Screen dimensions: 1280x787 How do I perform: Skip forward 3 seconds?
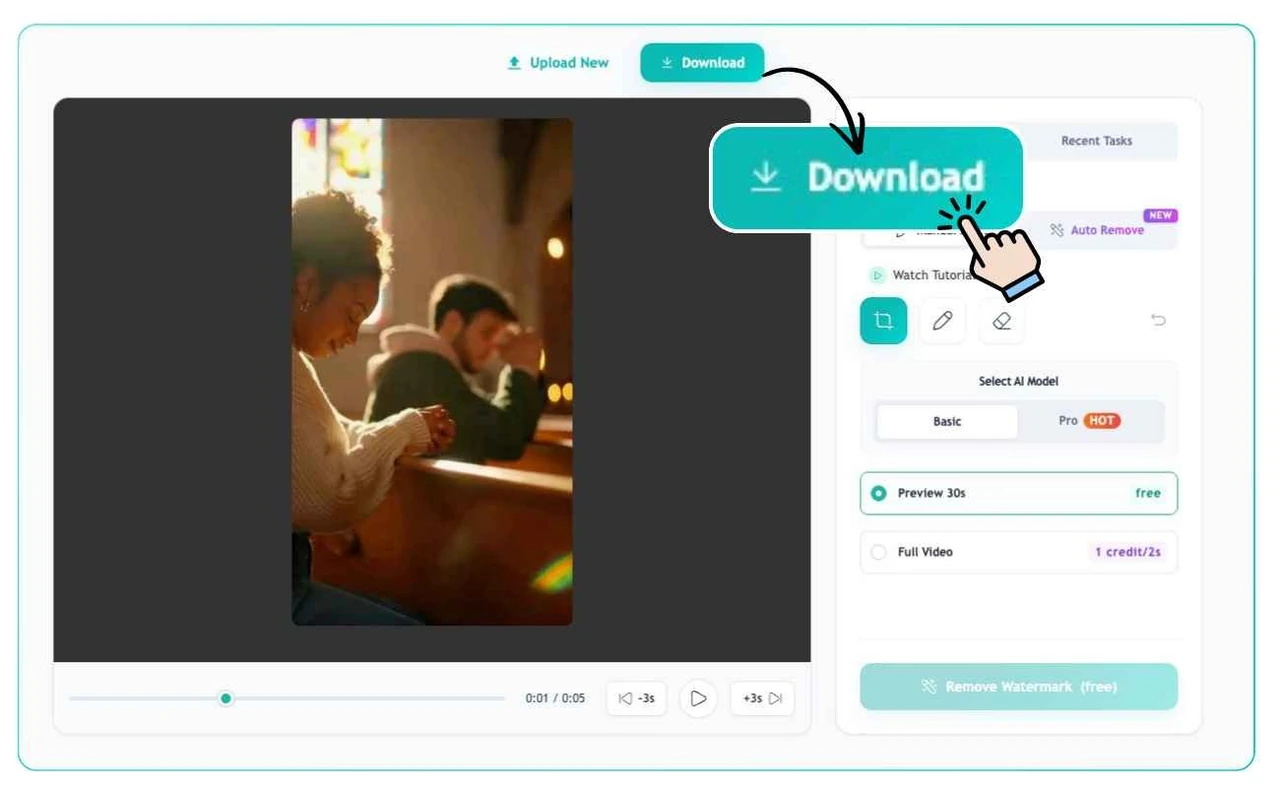[x=762, y=698]
